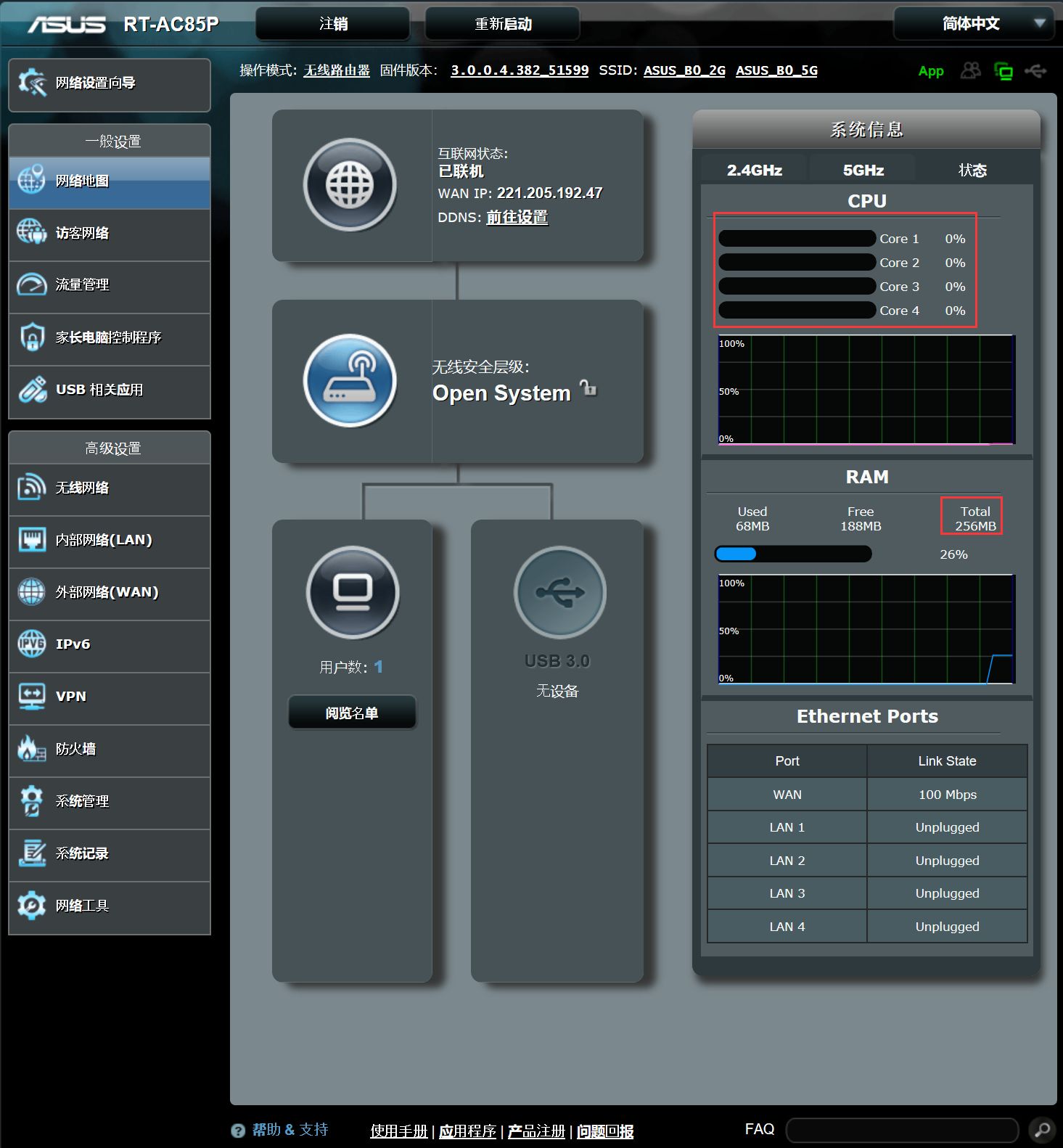Open the 问题回报 feedback link

pyautogui.click(x=605, y=1131)
